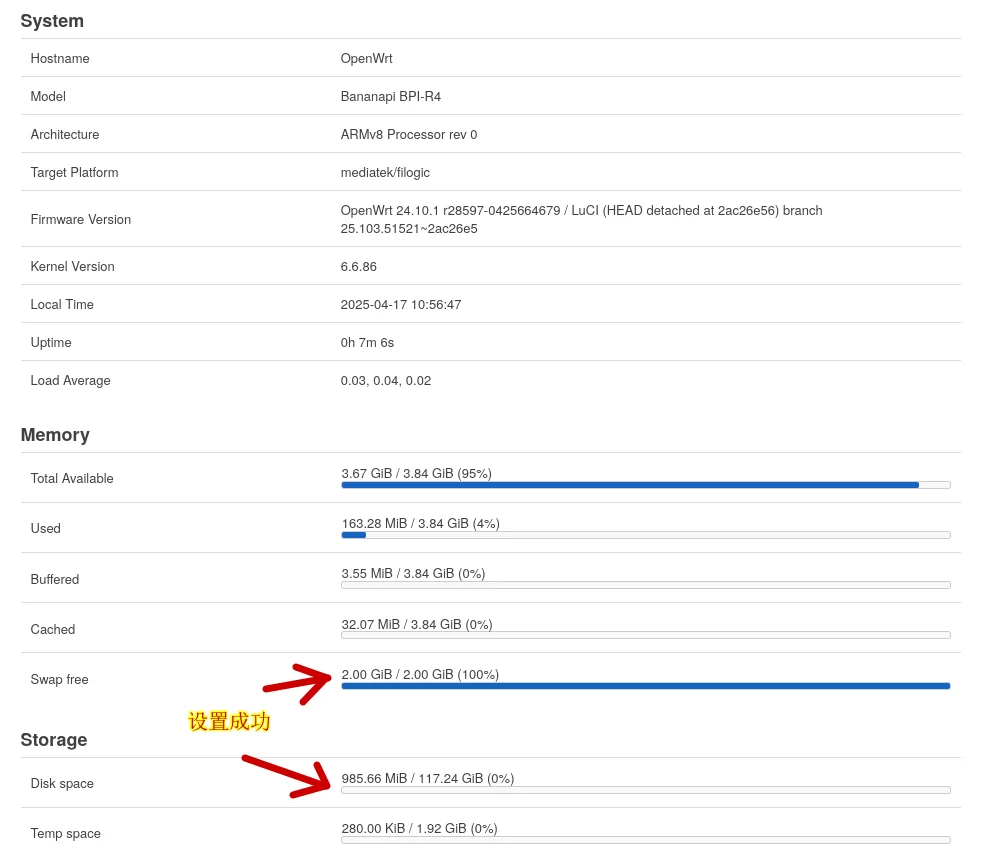Image resolution: width=985 pixels, height=865 pixels.
Task: Select the Bananapi BPI-R4 model value
Action: click(391, 96)
